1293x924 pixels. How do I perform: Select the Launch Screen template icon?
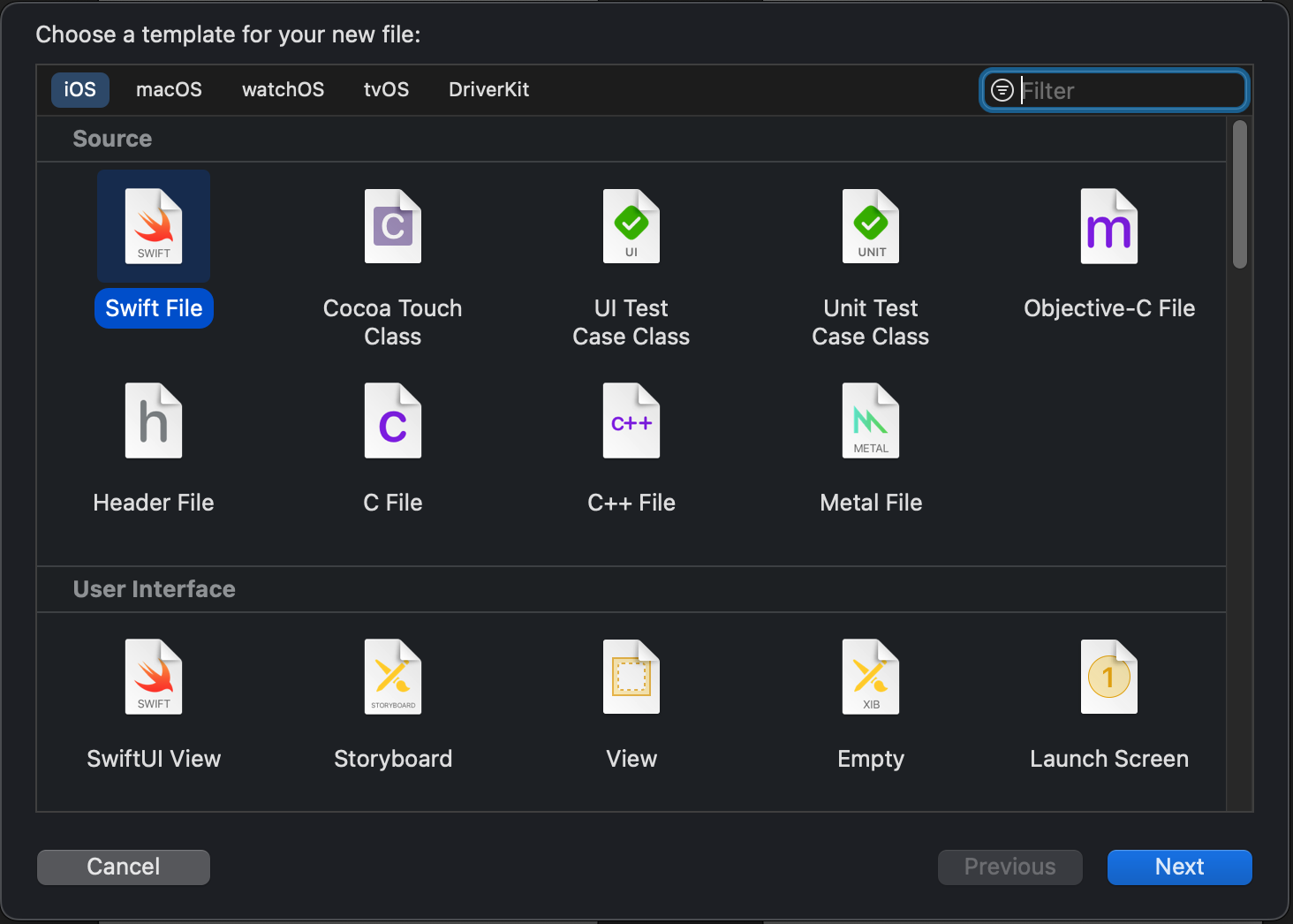[x=1109, y=677]
